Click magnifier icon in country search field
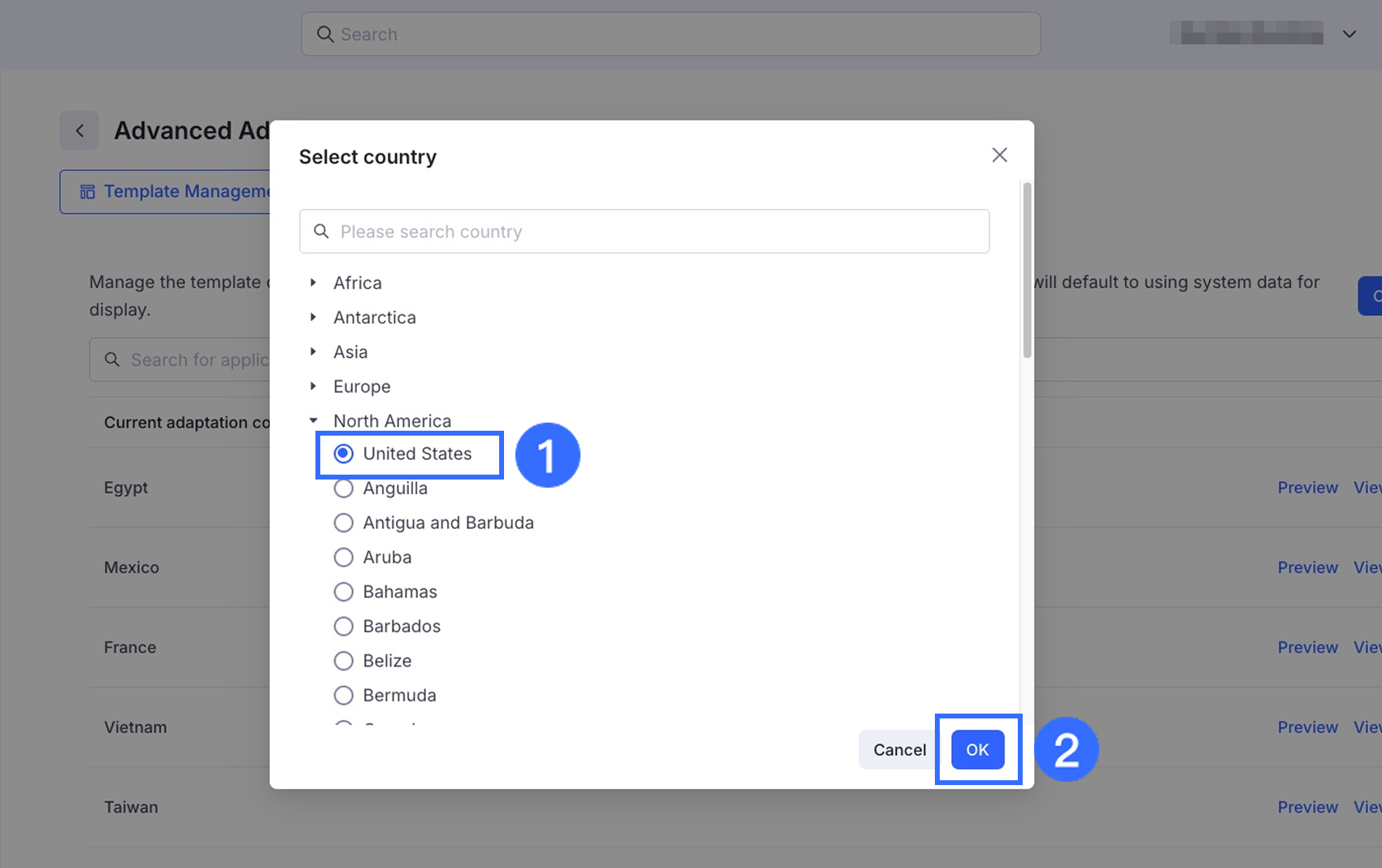This screenshot has height=868, width=1382. click(x=321, y=232)
